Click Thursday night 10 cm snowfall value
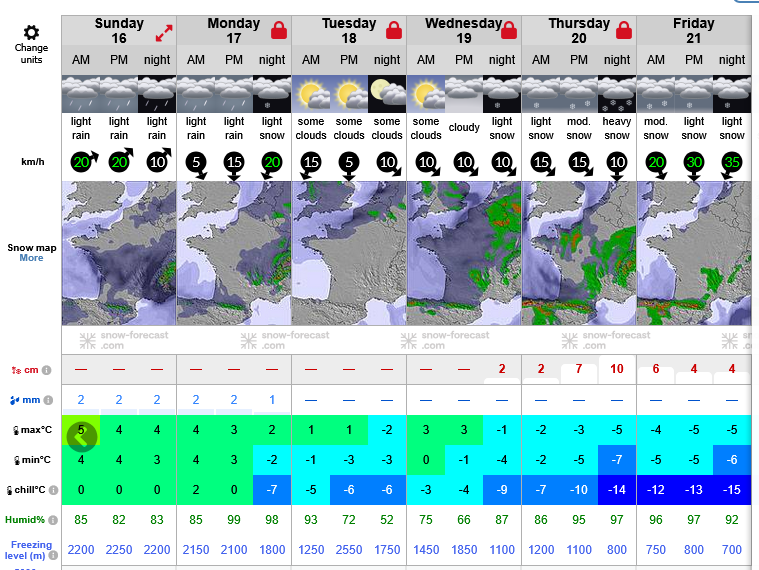Screen dimensions: 759x570 (617, 369)
